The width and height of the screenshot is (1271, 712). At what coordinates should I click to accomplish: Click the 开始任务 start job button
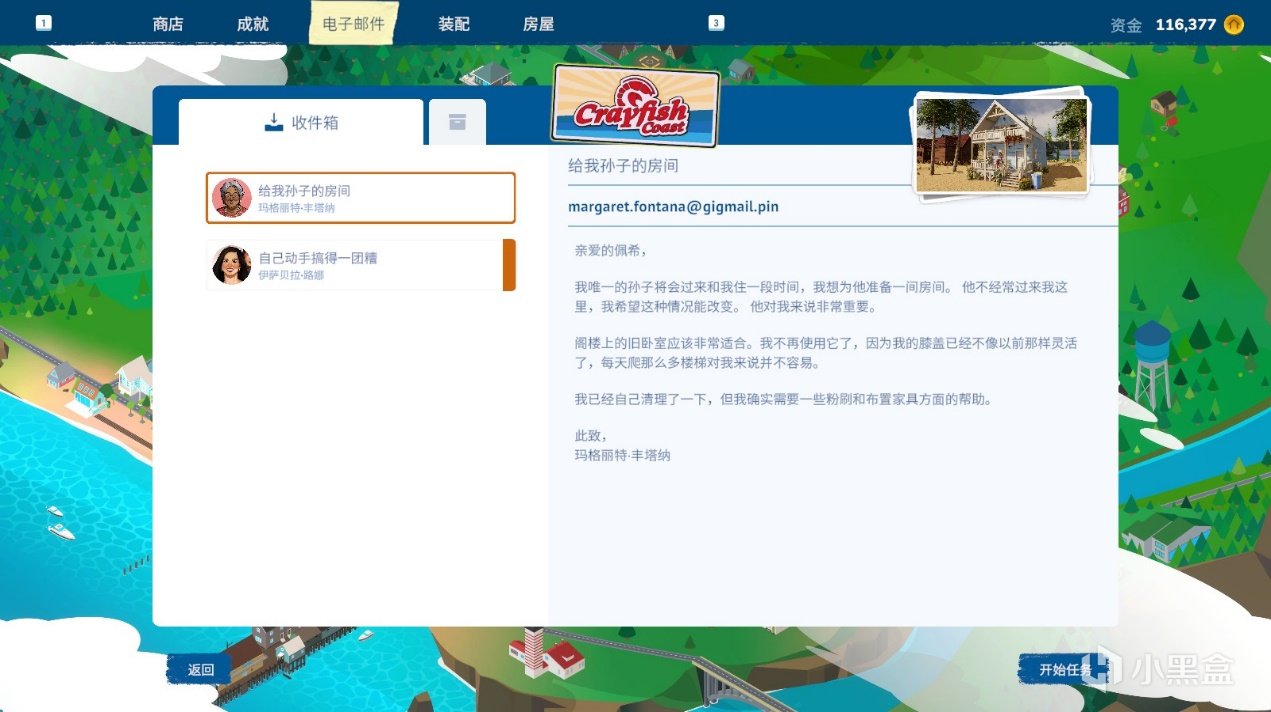pyautogui.click(x=1065, y=670)
